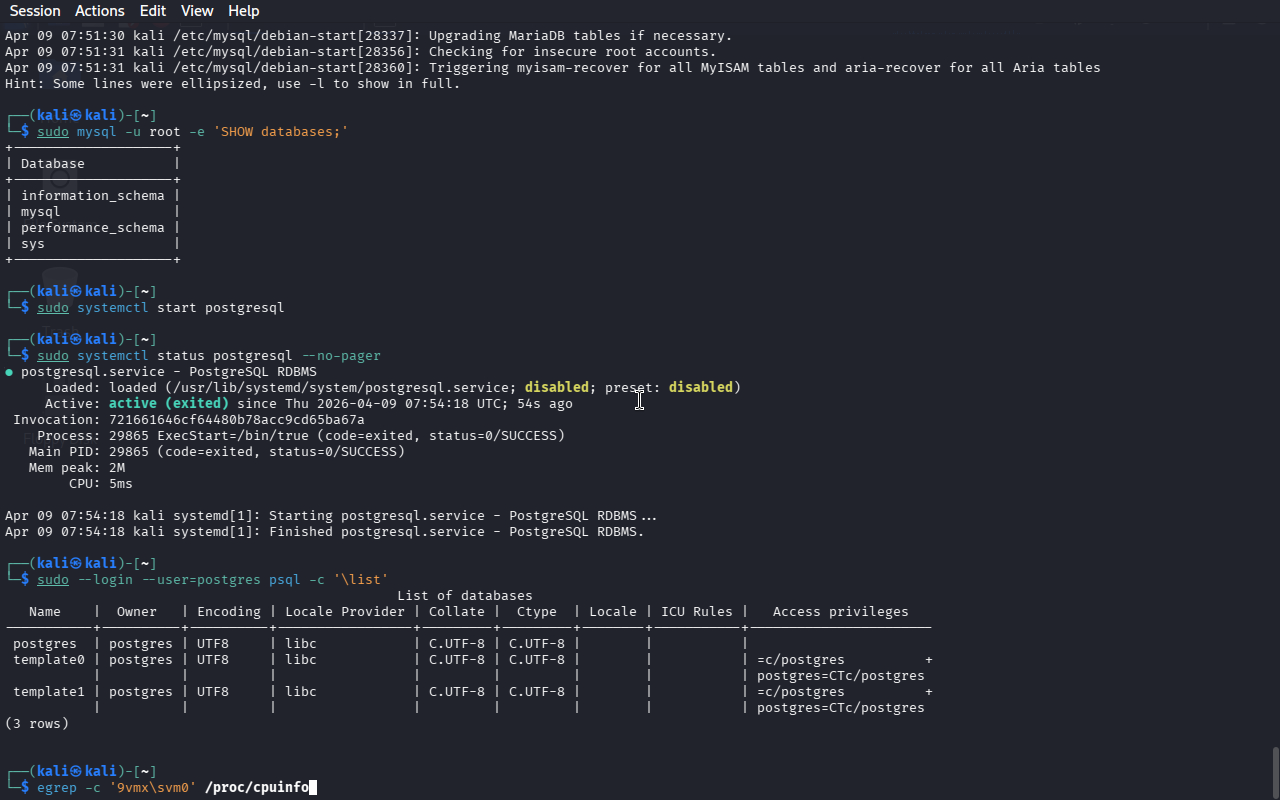Open the Session menu
The image size is (1280, 800).
(x=35, y=11)
